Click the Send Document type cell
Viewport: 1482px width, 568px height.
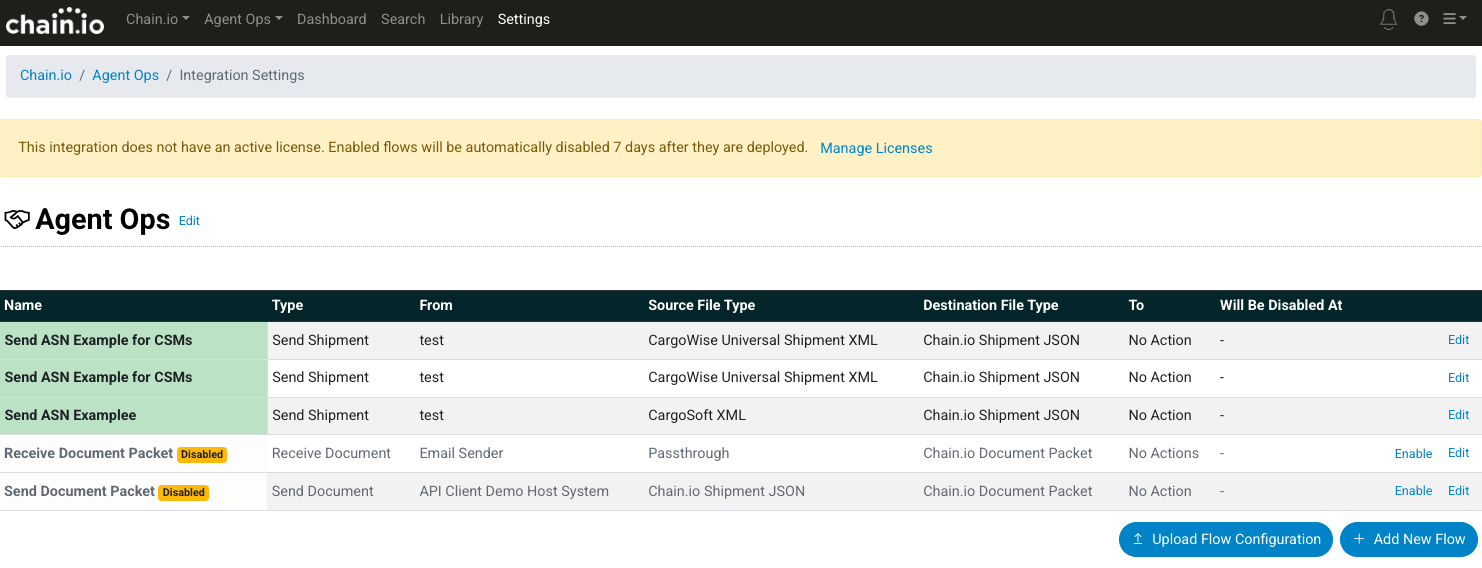click(x=322, y=491)
